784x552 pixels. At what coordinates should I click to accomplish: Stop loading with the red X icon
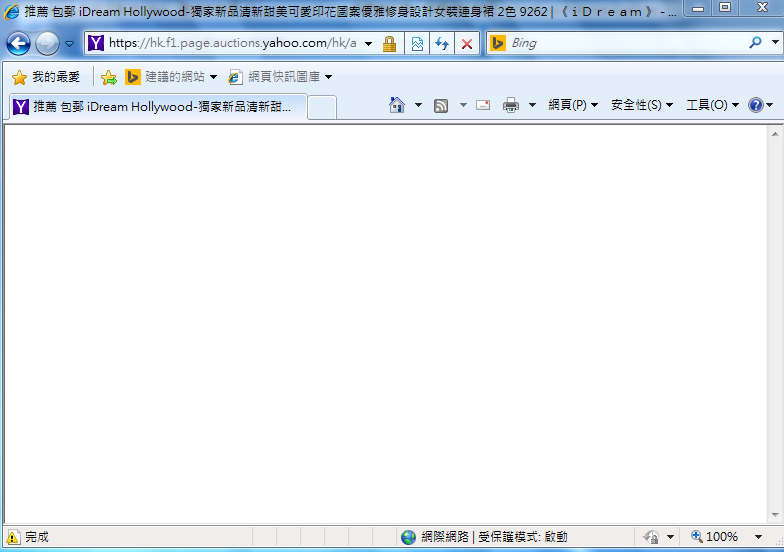[x=467, y=44]
